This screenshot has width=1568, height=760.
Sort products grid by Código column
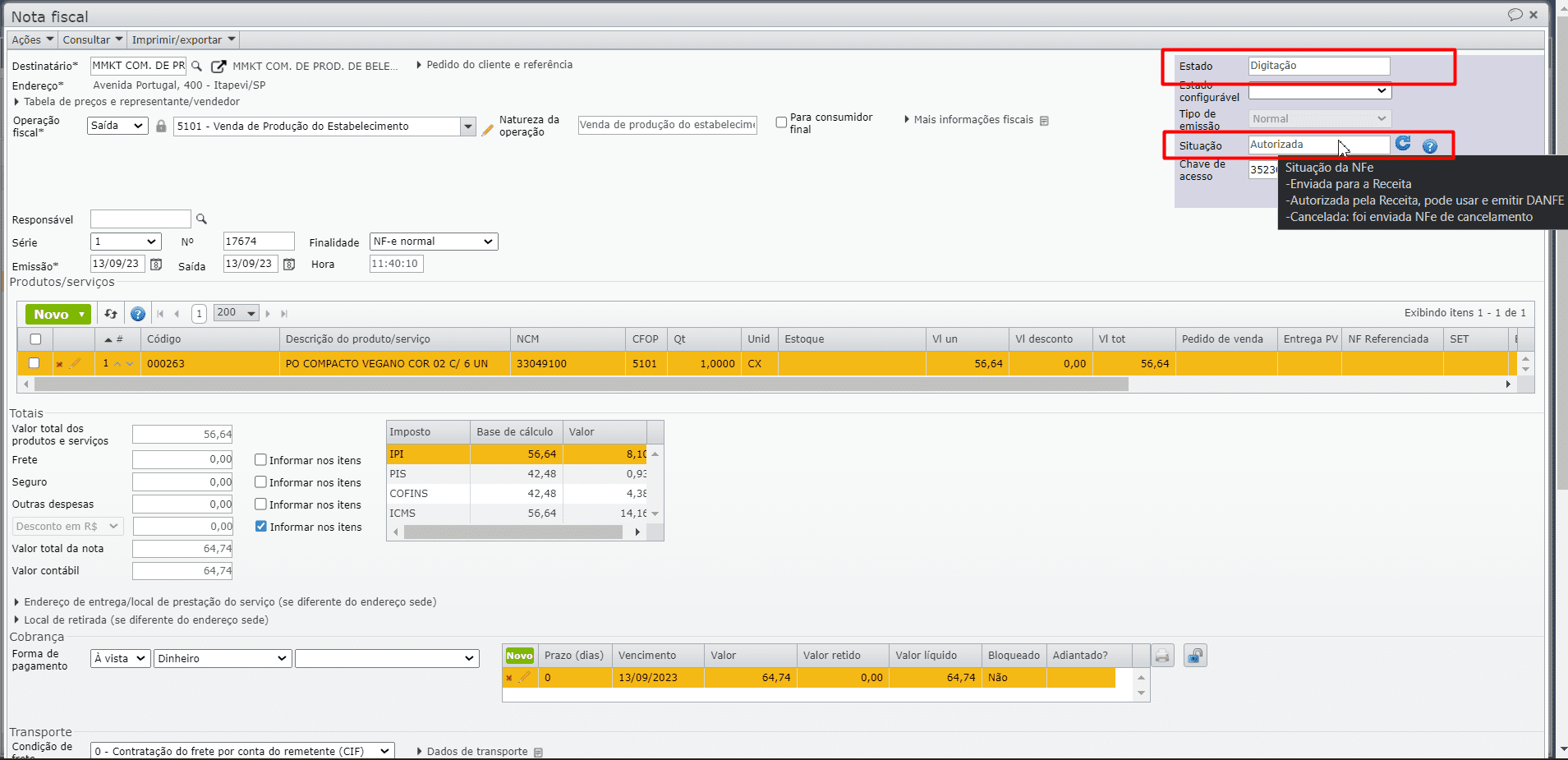(x=164, y=339)
